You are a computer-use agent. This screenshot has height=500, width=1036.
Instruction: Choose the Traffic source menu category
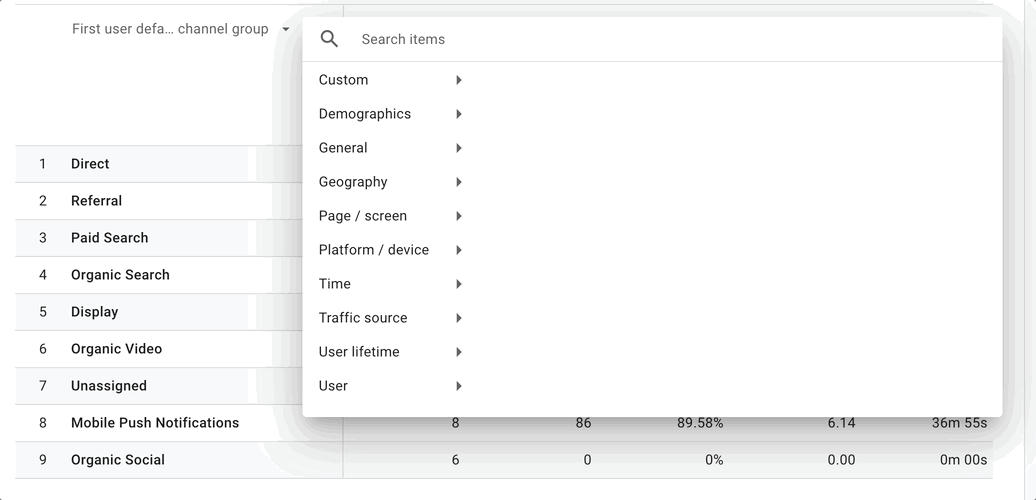pos(363,318)
